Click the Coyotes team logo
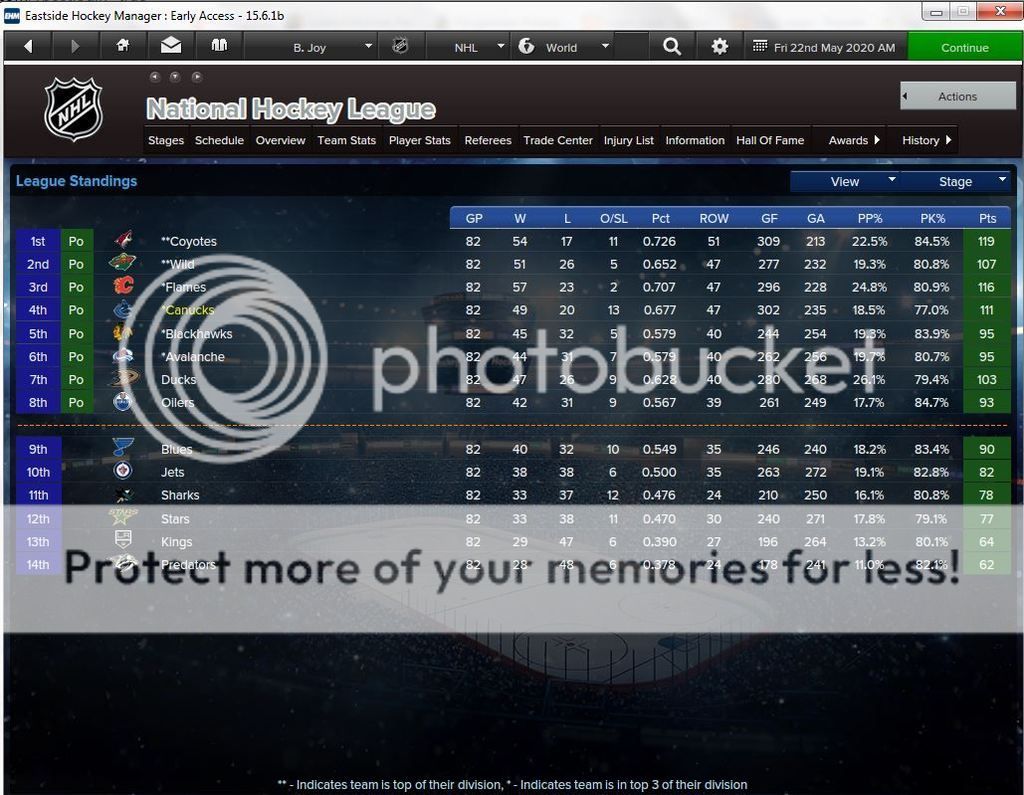The width and height of the screenshot is (1024, 795). pos(123,240)
